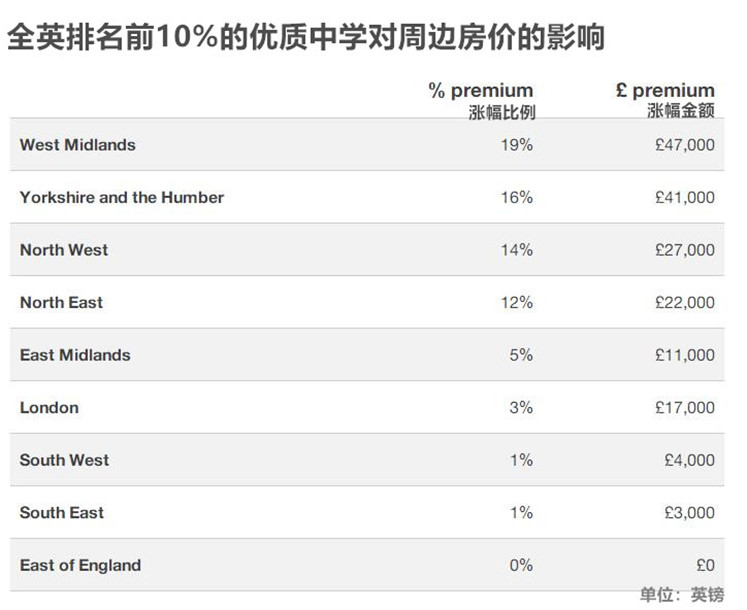747x610 pixels.
Task: Click the North East region name
Action: [62, 302]
